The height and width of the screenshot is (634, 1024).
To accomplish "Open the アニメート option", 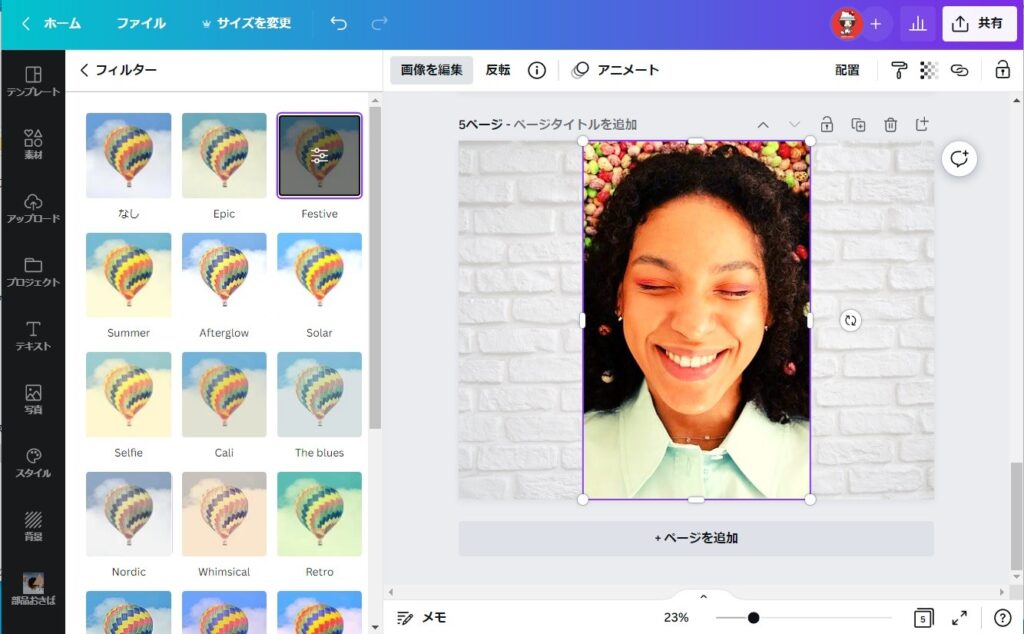I will pos(615,70).
